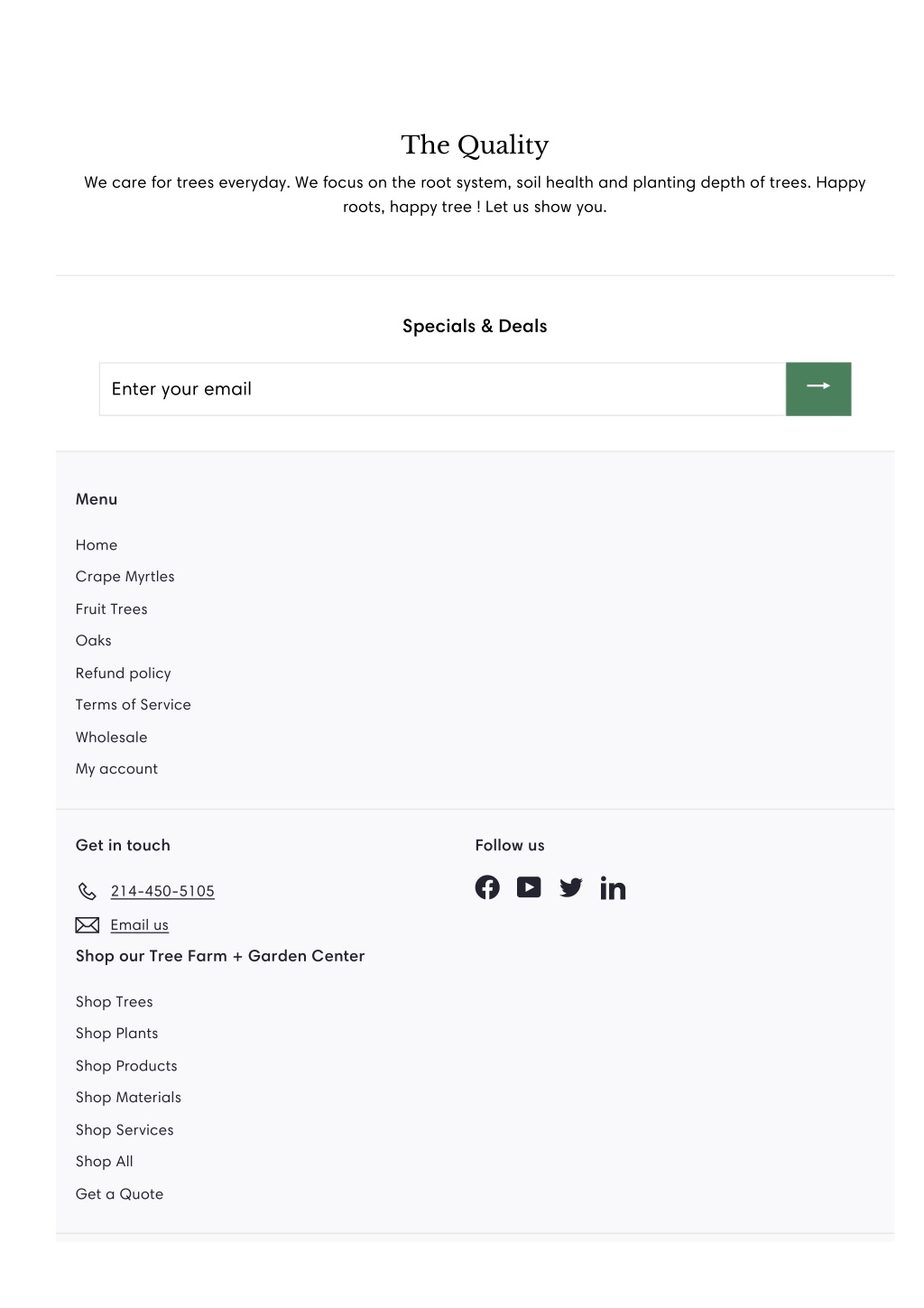
Task: Call the 214-450-5105 phone link
Action: pos(162,891)
